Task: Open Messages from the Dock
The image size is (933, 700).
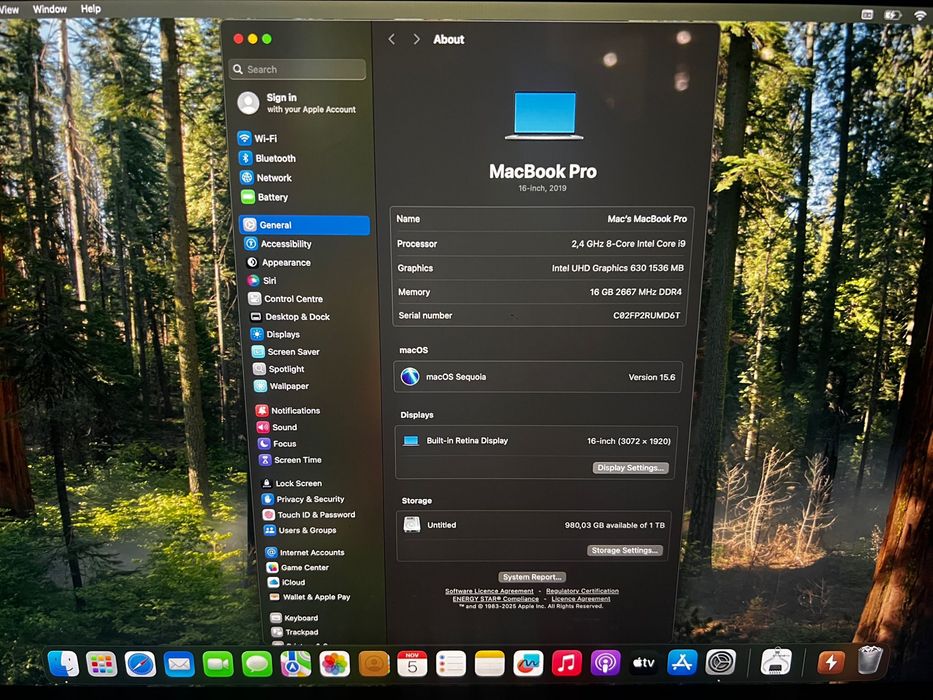Action: [x=256, y=664]
